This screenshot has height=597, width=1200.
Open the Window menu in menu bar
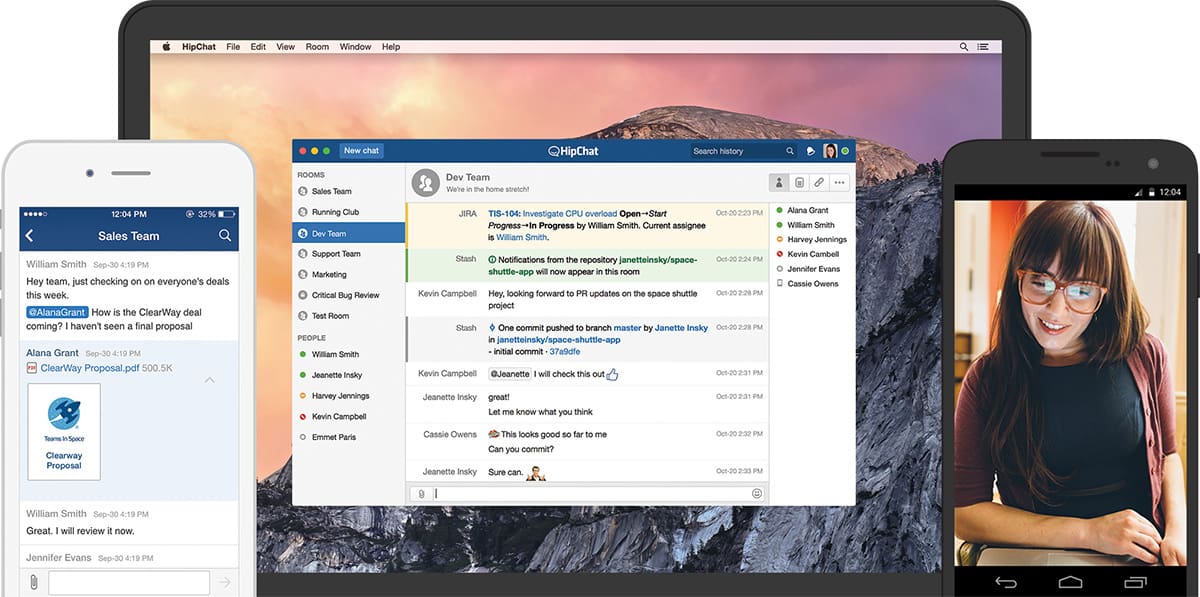(x=355, y=47)
